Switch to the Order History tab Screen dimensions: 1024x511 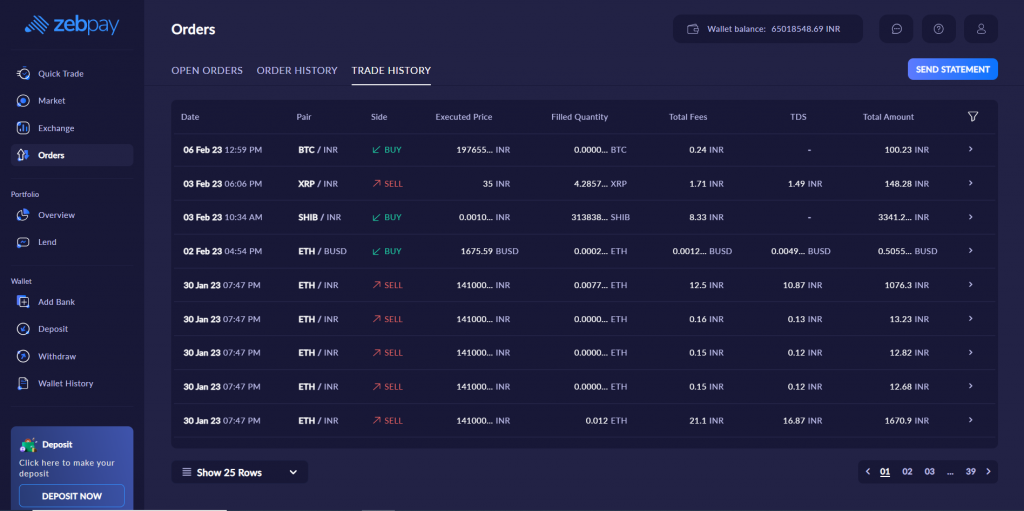[297, 71]
